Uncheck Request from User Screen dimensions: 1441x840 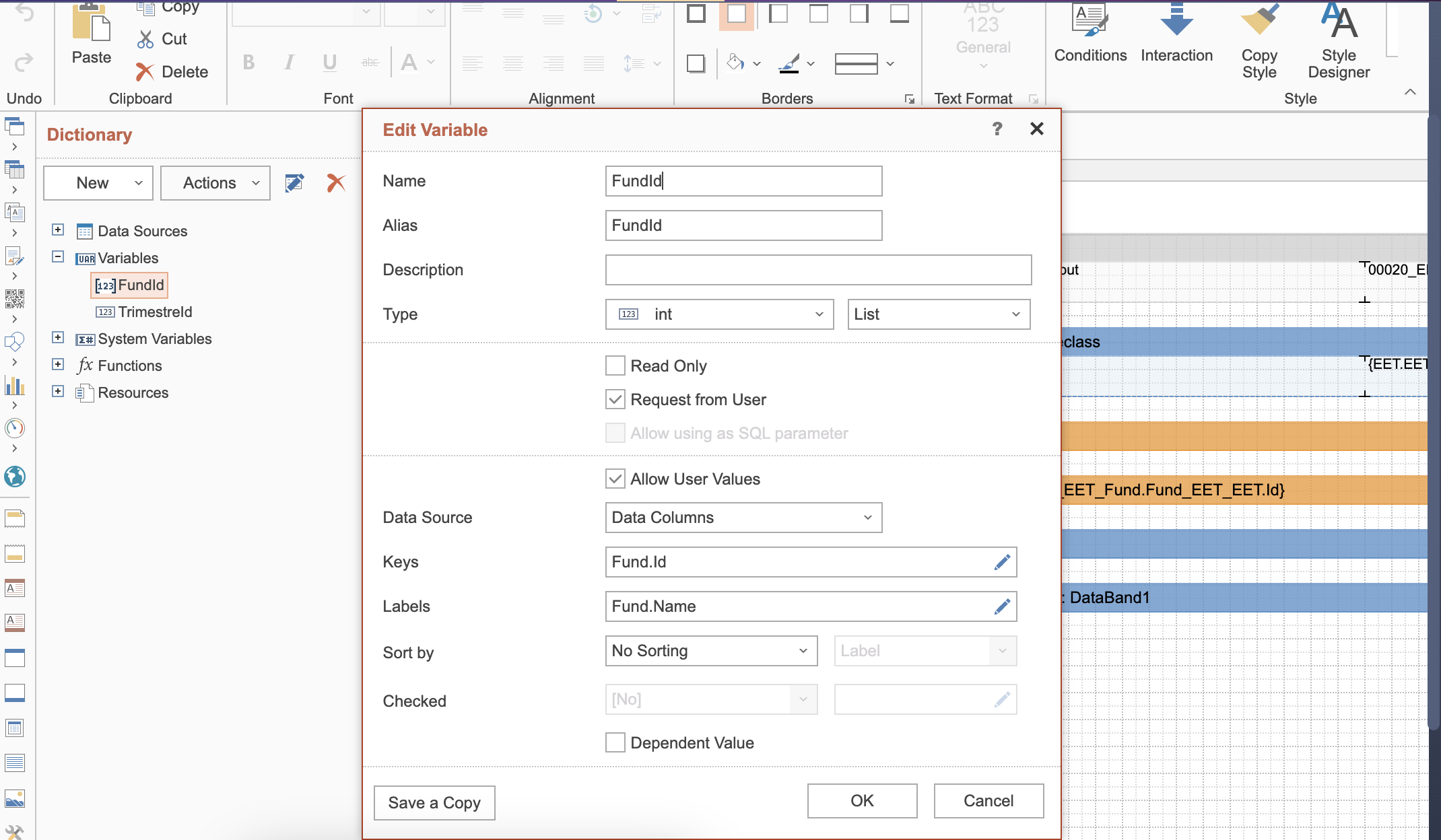click(x=615, y=399)
